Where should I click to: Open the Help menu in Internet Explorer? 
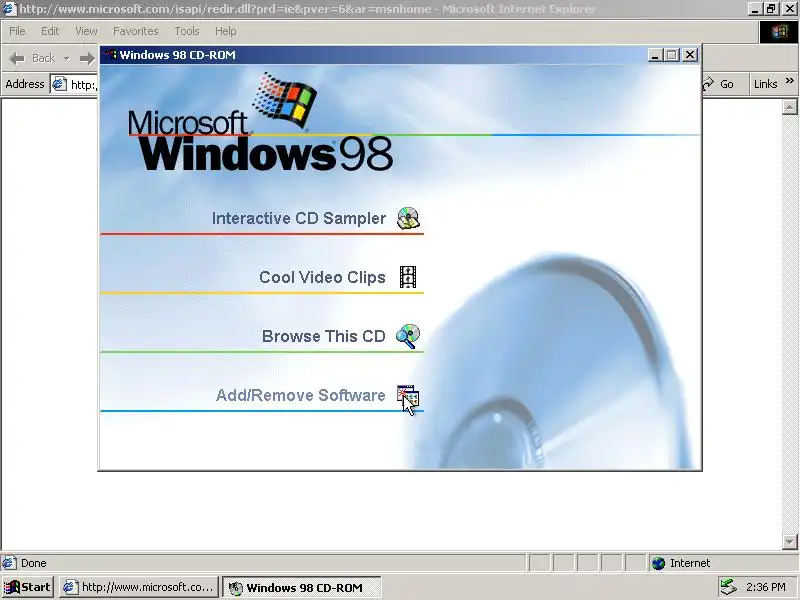(225, 31)
